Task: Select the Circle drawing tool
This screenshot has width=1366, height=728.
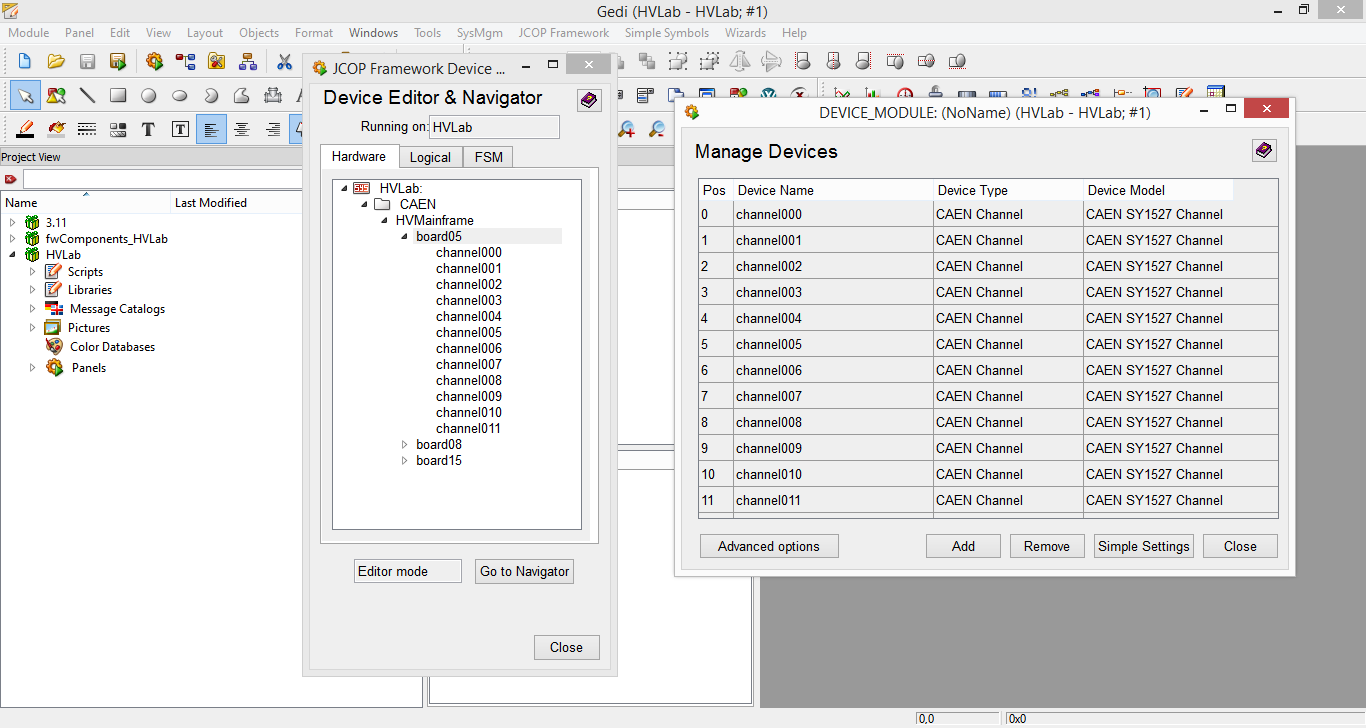Action: 149,96
